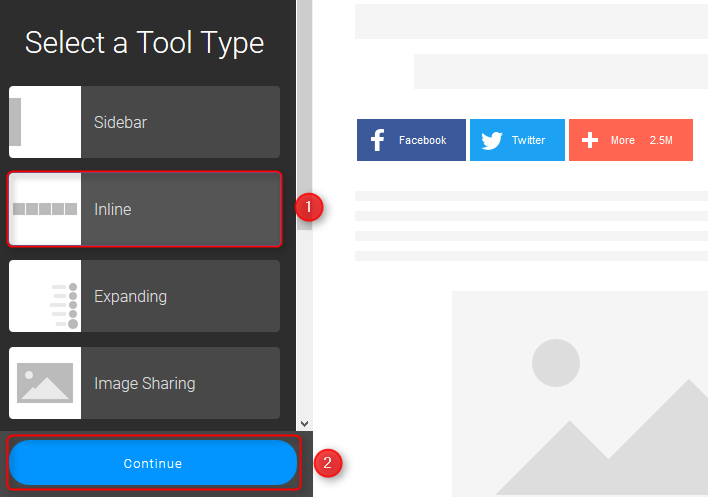
Task: Click the scrollbar down arrow
Action: [x=304, y=424]
